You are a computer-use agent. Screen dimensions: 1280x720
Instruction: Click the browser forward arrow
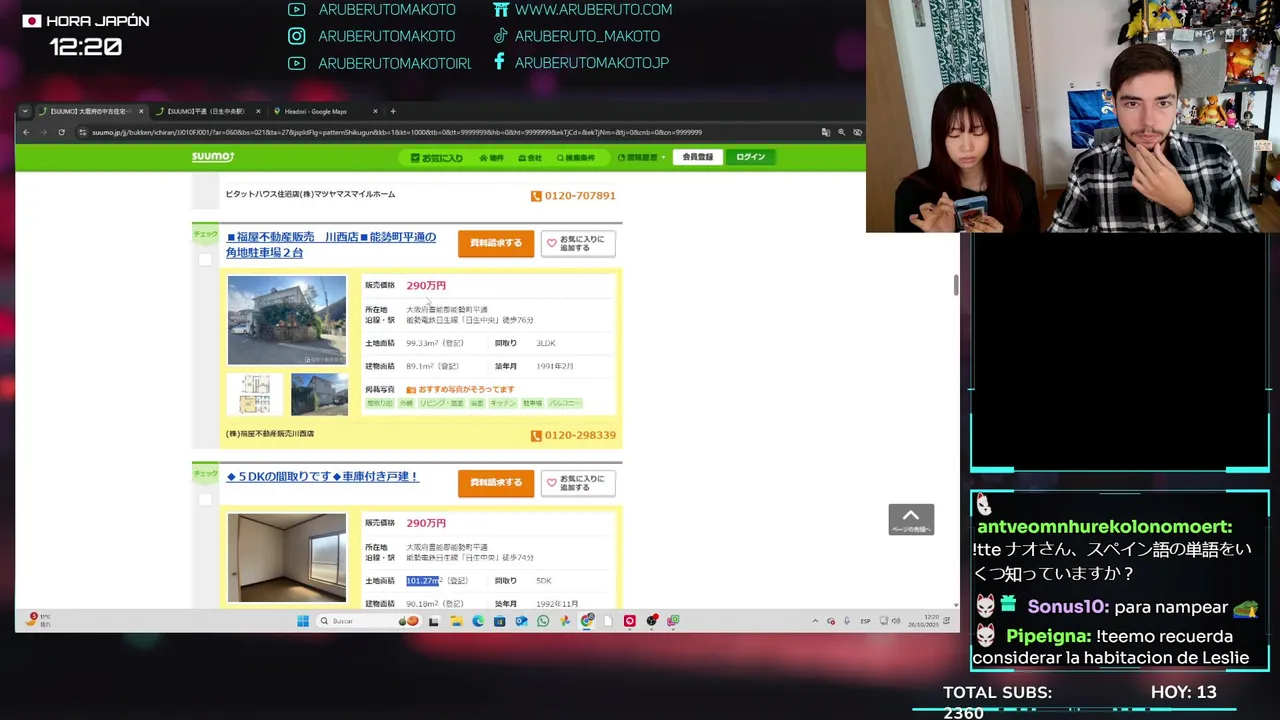point(44,132)
